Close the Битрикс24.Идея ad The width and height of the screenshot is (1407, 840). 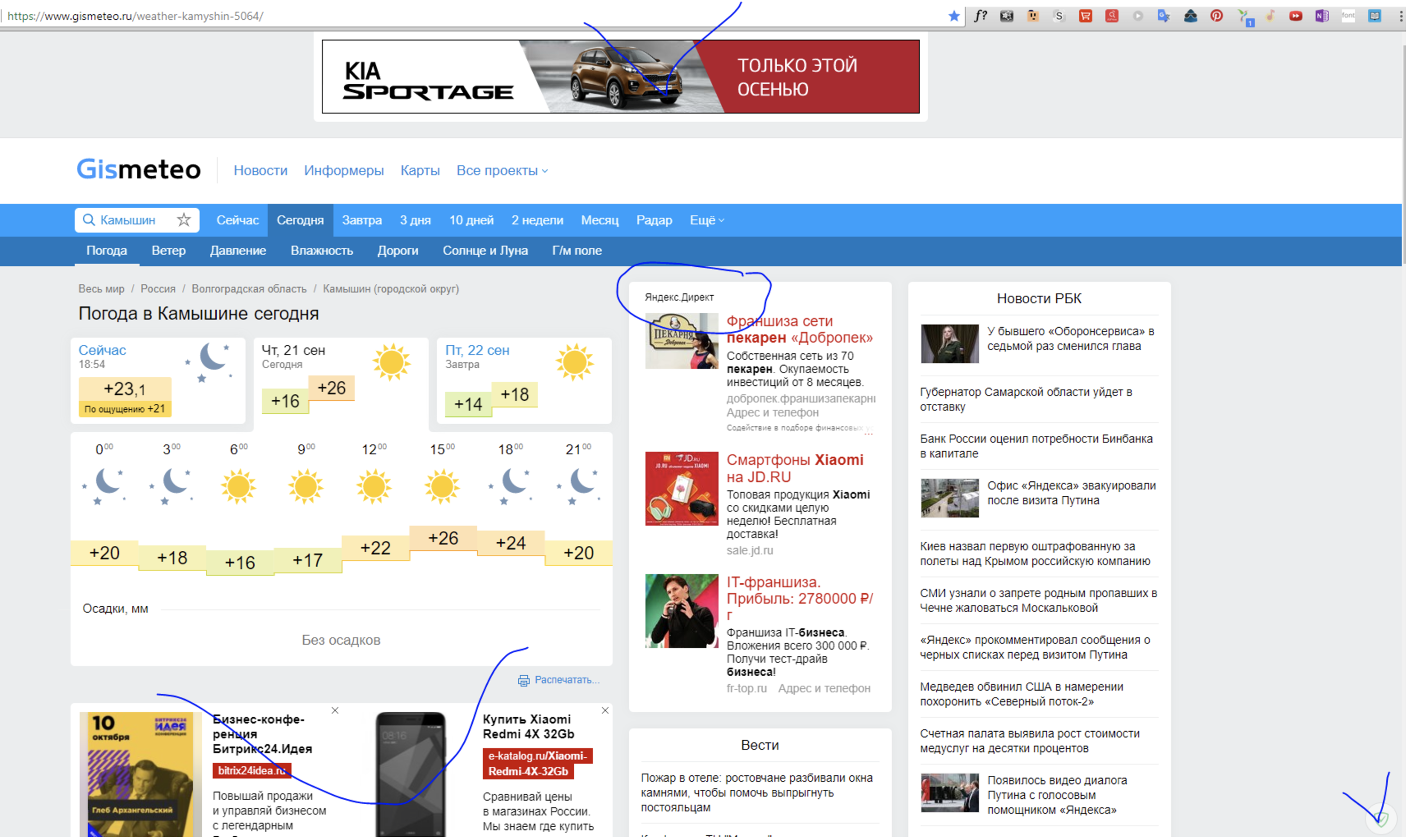[x=335, y=711]
